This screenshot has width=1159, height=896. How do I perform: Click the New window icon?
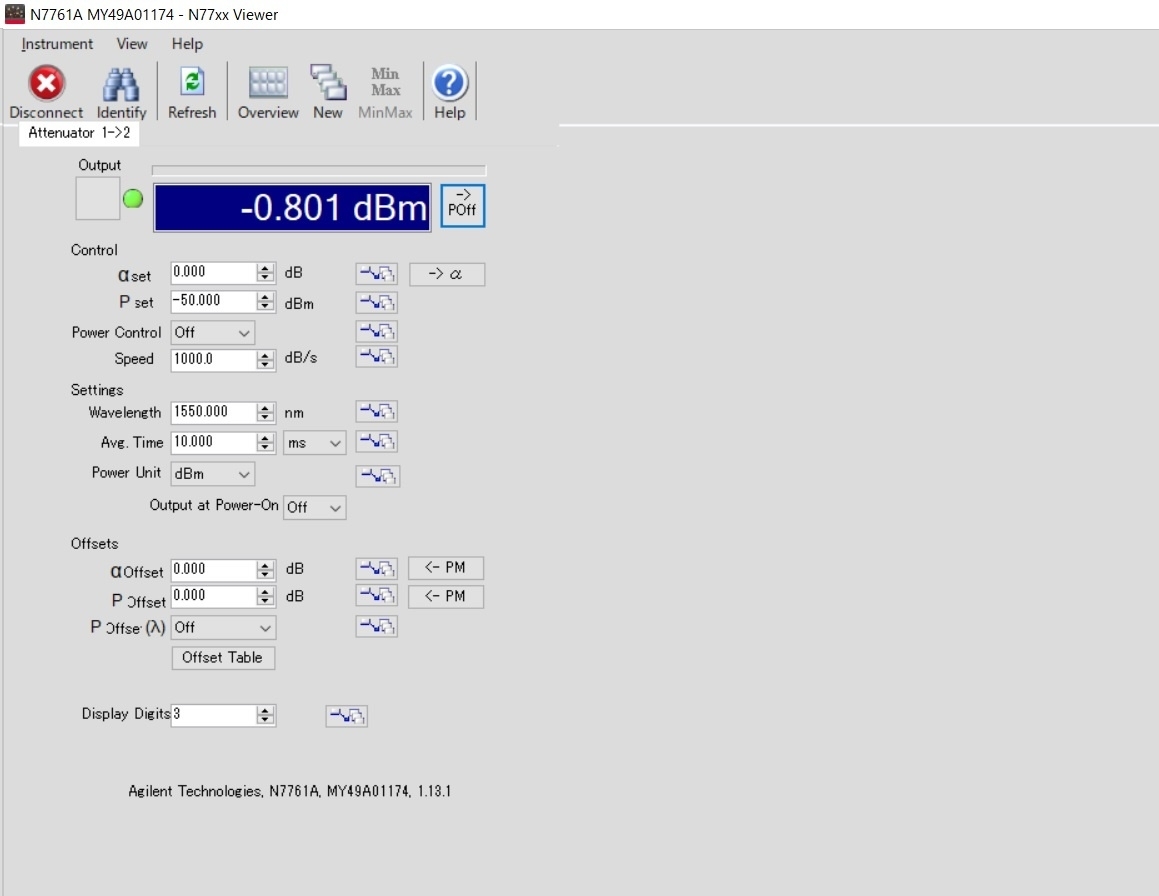(327, 84)
